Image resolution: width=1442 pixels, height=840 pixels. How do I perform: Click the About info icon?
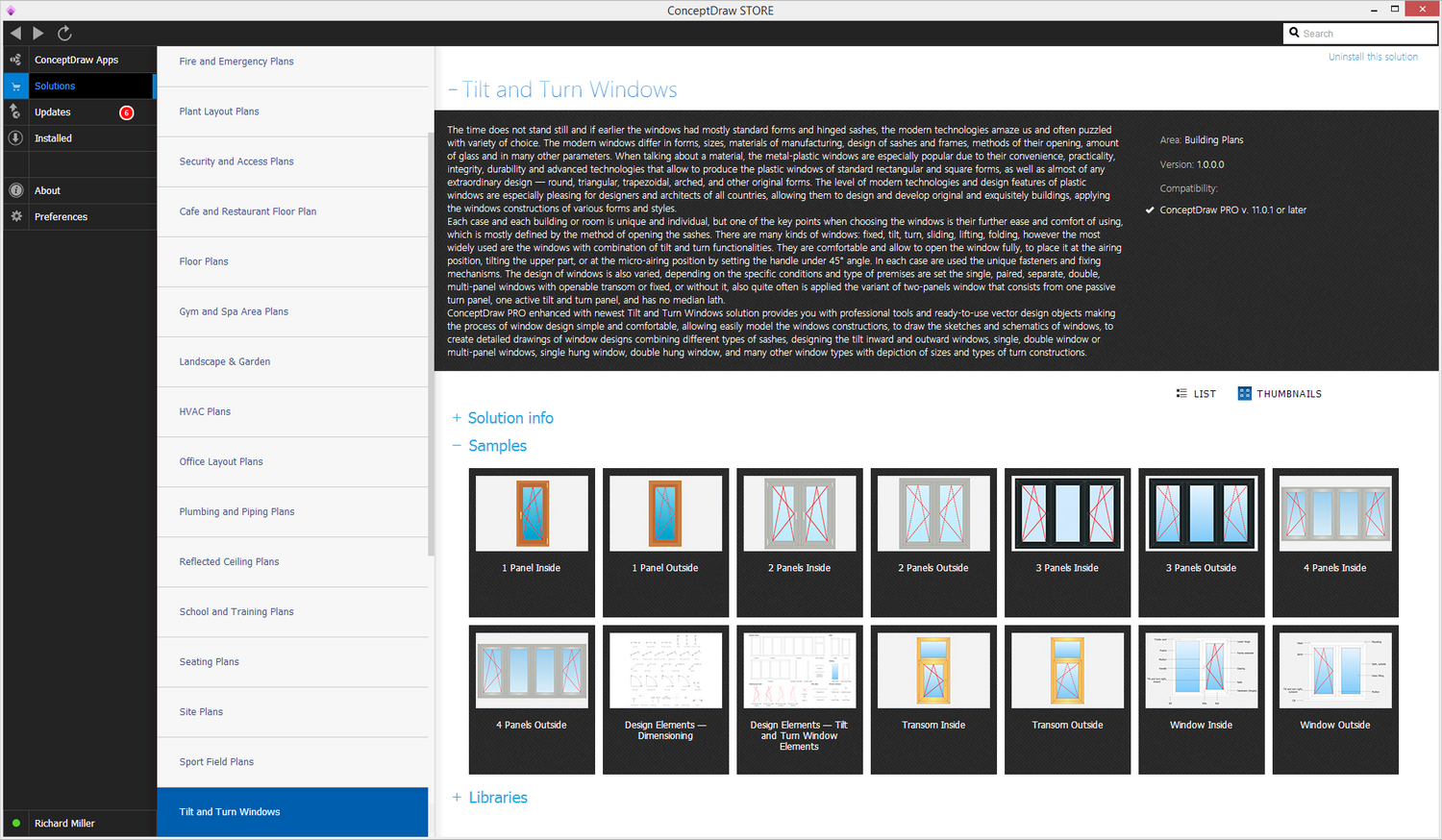(x=15, y=190)
